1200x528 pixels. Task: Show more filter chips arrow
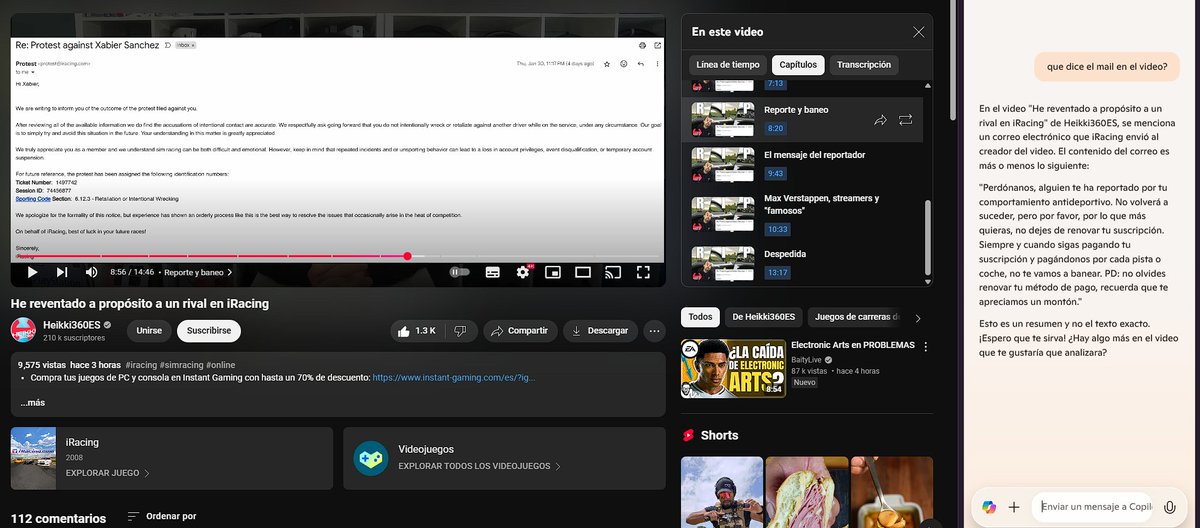918,317
